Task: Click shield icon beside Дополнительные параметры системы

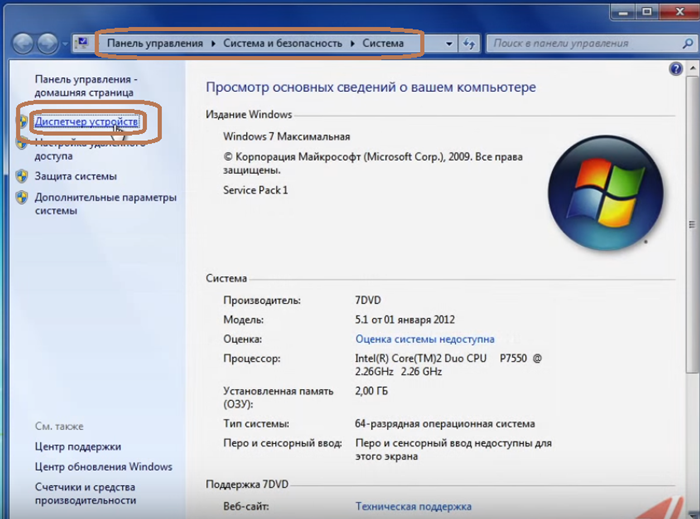Action: tap(22, 198)
